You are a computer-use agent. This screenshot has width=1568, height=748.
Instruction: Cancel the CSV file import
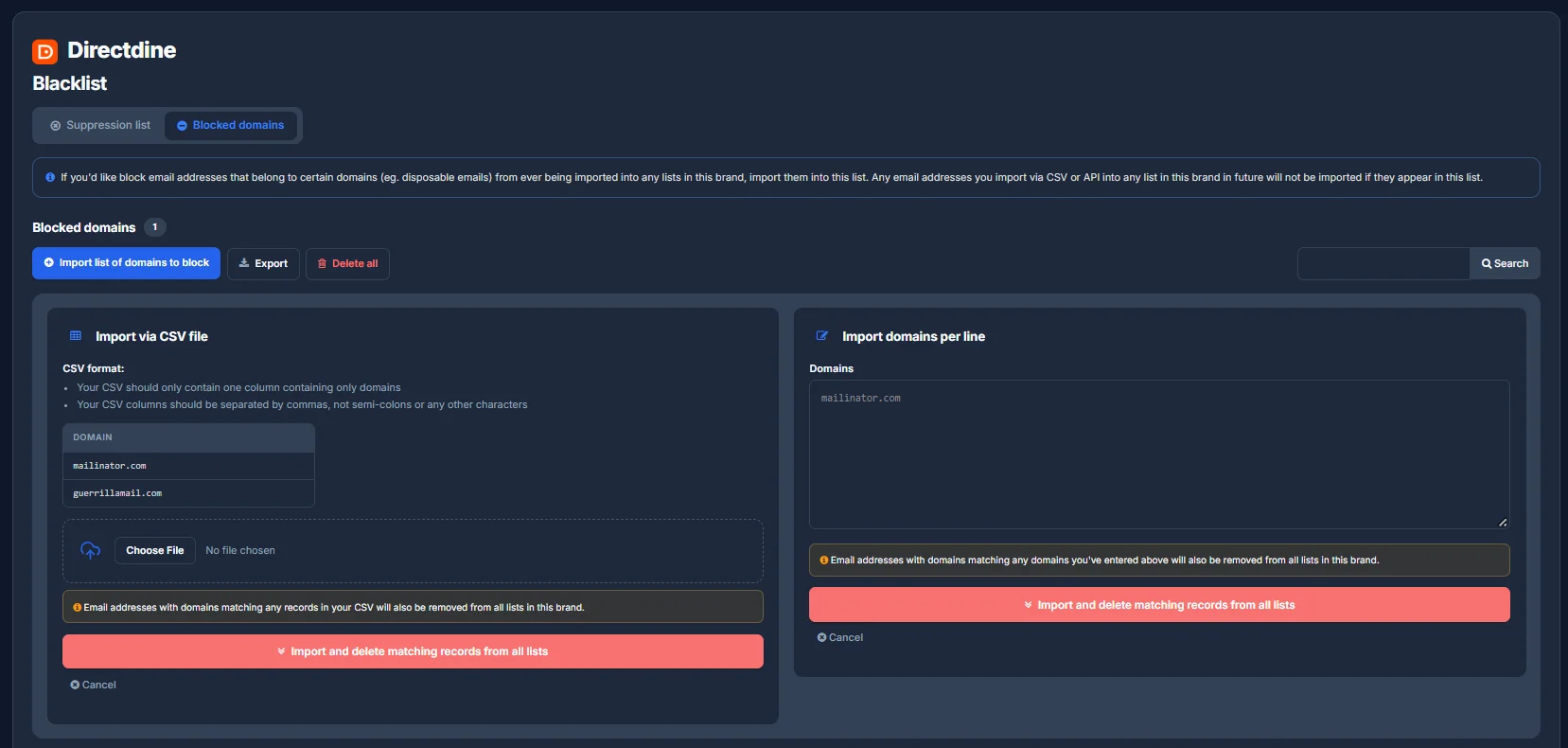tap(93, 685)
